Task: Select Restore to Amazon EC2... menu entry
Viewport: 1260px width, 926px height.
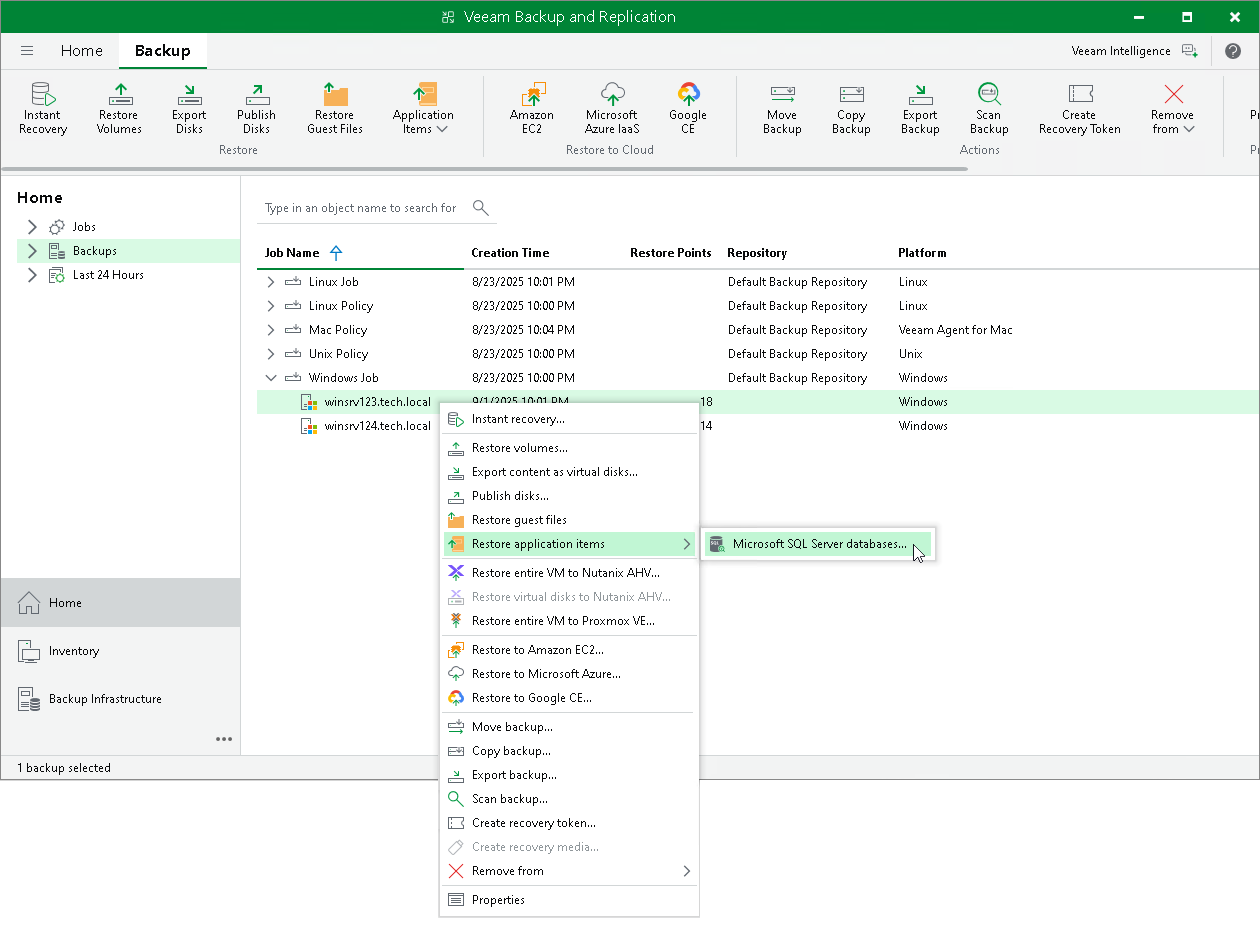Action: tap(569, 650)
